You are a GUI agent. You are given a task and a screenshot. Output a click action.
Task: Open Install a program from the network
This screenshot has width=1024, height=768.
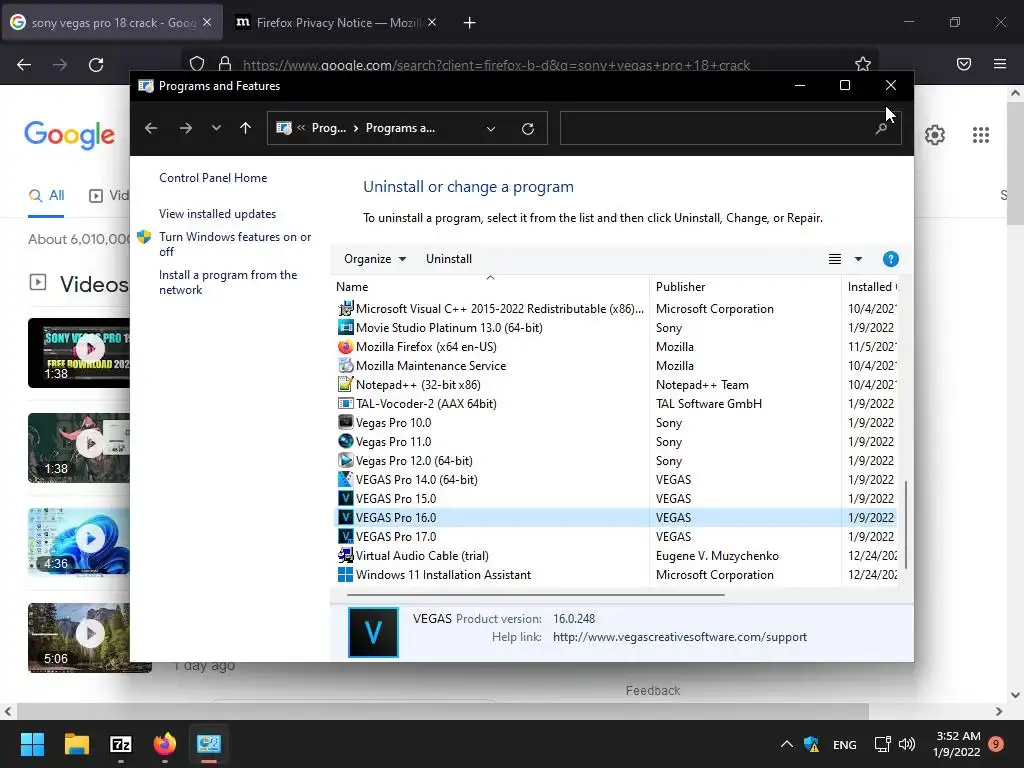228,282
